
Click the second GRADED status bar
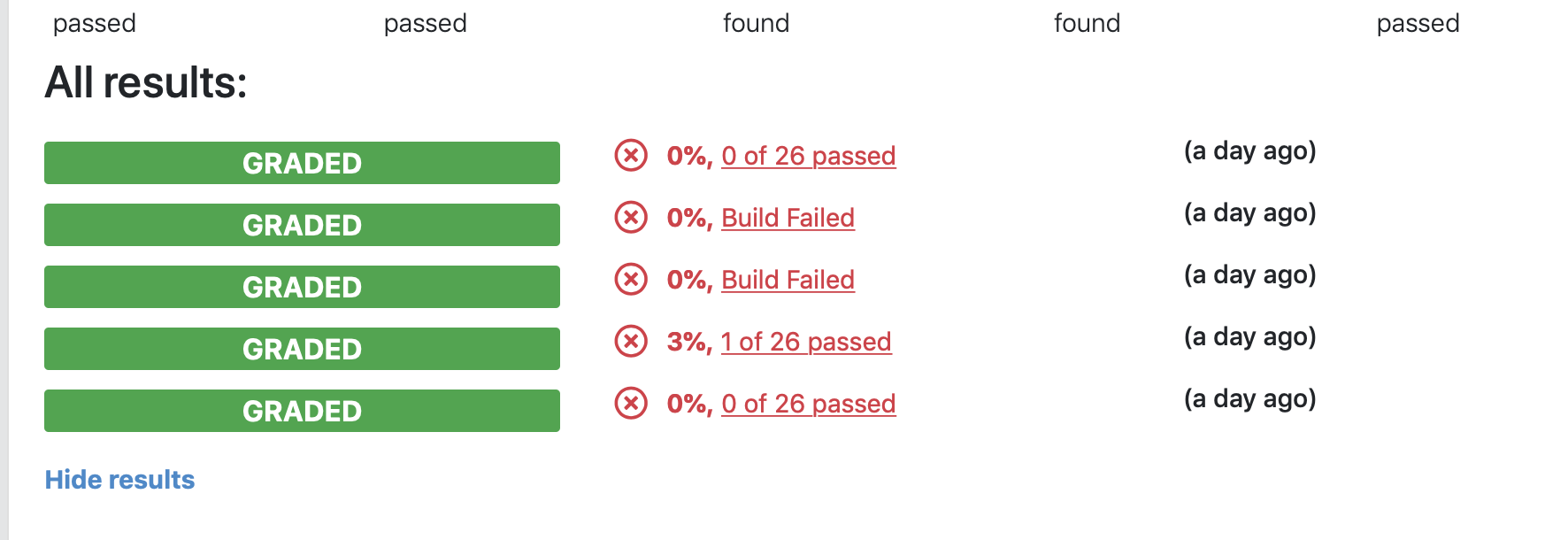pyautogui.click(x=301, y=225)
